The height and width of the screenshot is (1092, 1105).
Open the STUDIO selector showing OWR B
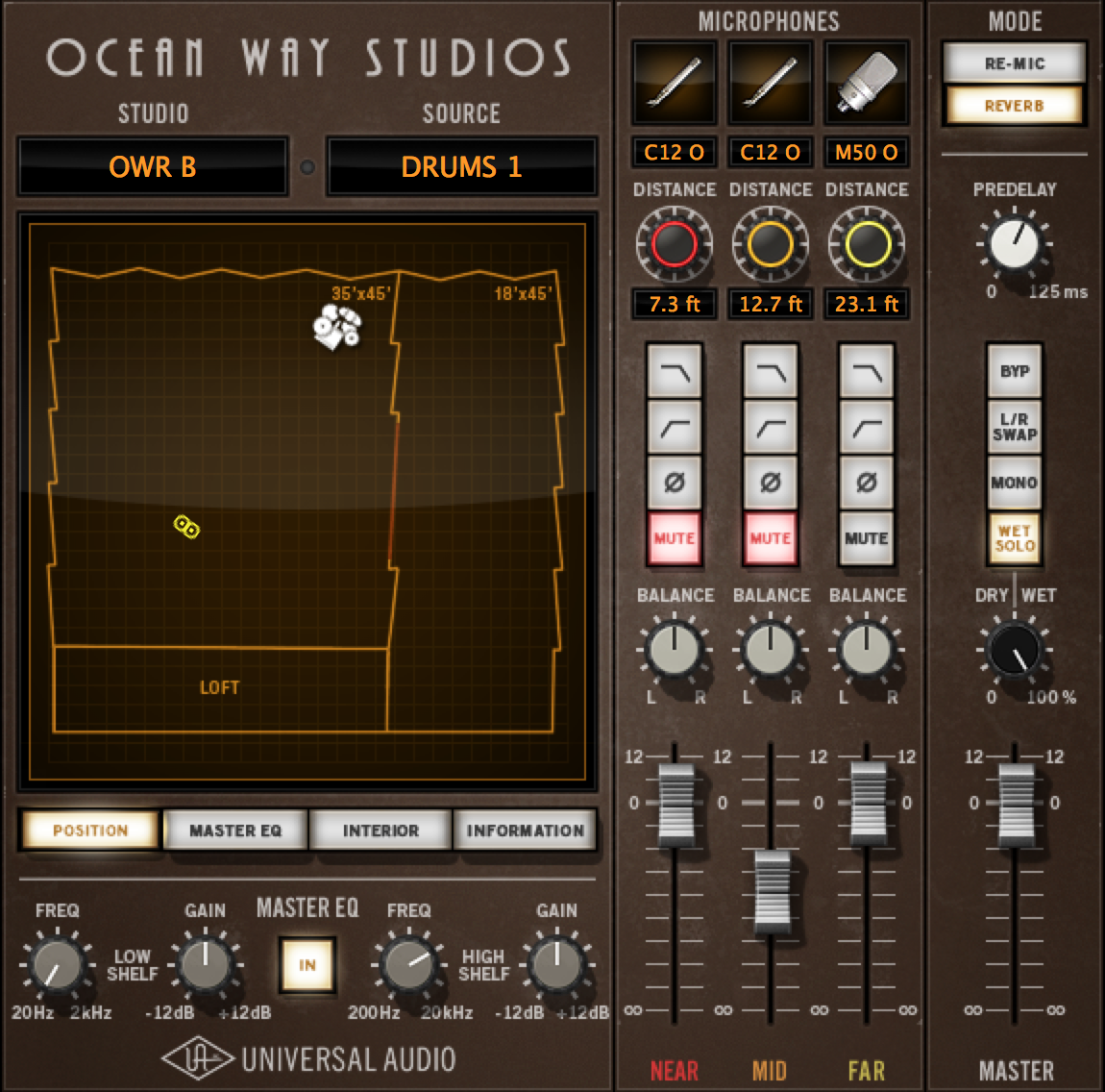pos(153,166)
